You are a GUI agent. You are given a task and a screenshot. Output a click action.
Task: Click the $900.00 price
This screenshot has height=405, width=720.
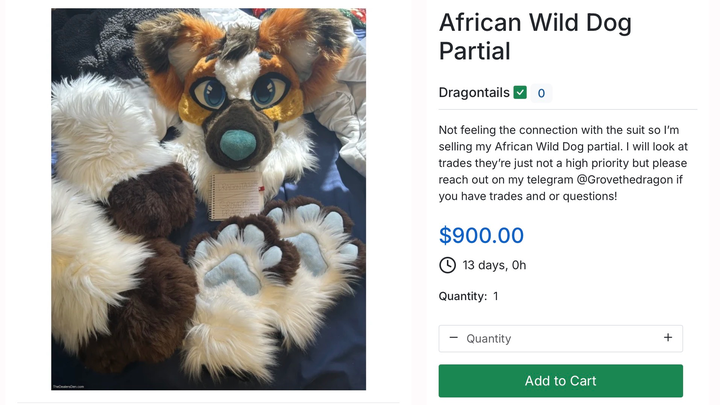[x=481, y=236]
